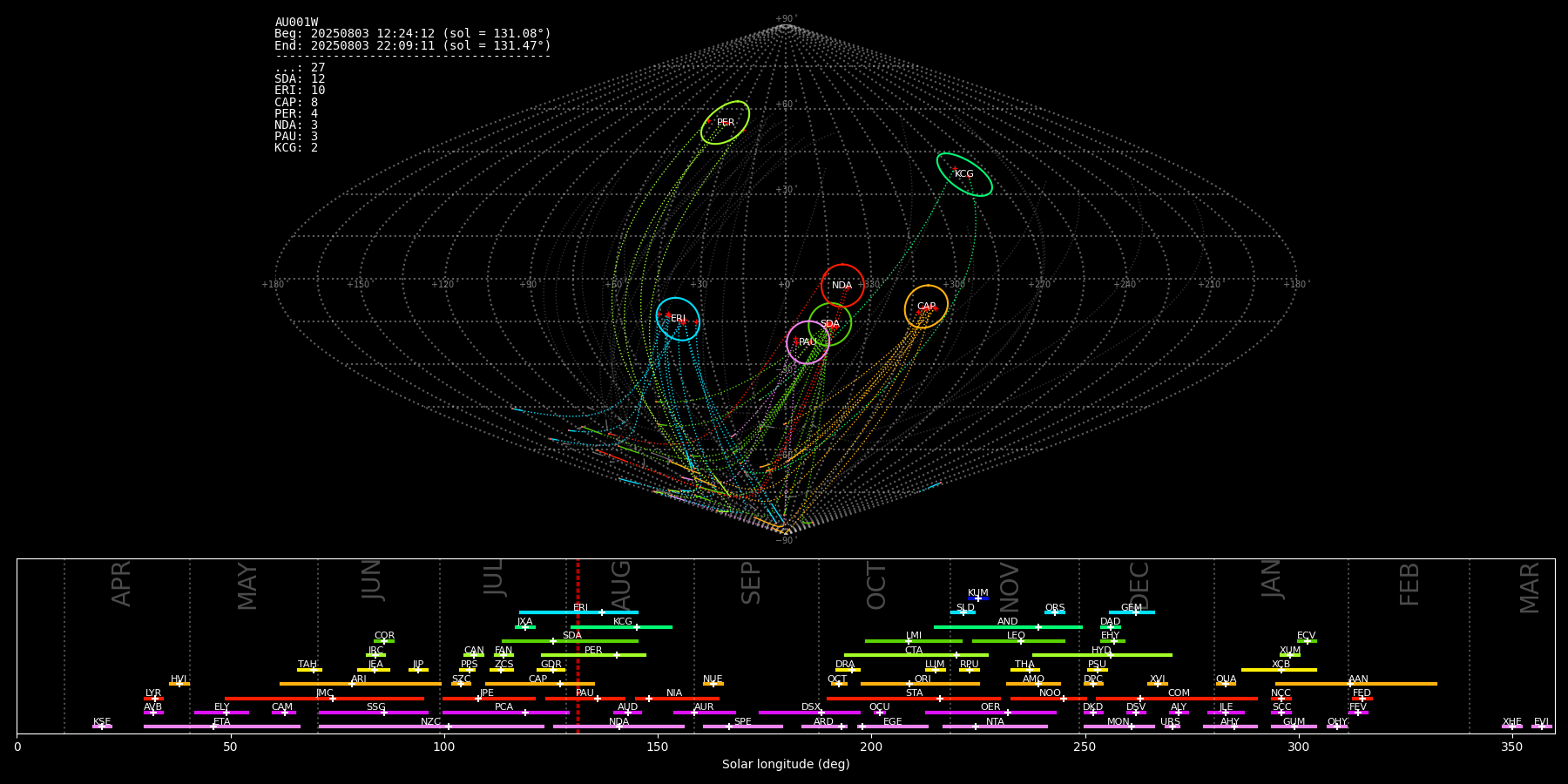Image resolution: width=1568 pixels, height=784 pixels.
Task: Select the KUM shower bar in the timeline
Action: pos(978,598)
